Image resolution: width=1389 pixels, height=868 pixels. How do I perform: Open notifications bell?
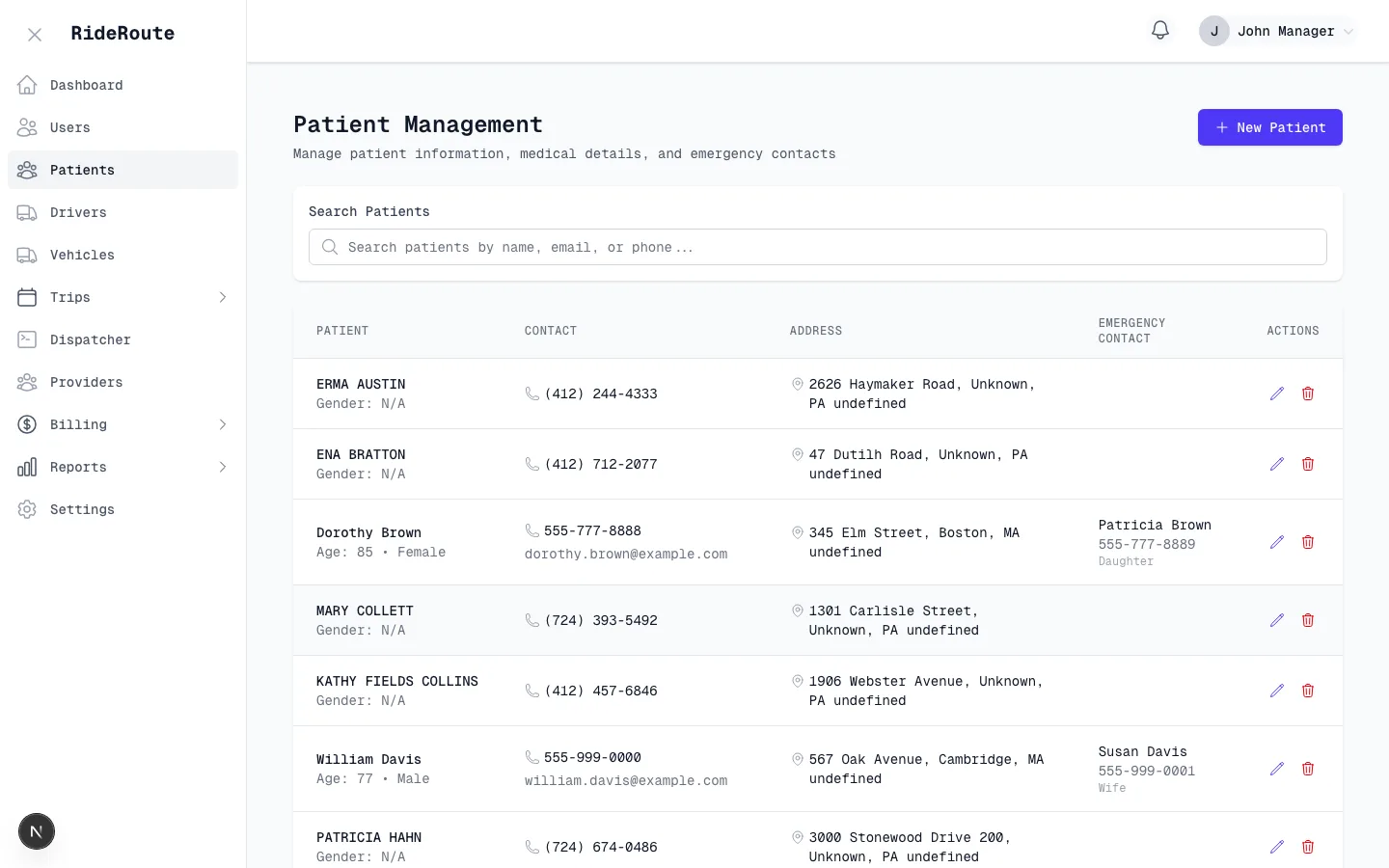pos(1160,31)
